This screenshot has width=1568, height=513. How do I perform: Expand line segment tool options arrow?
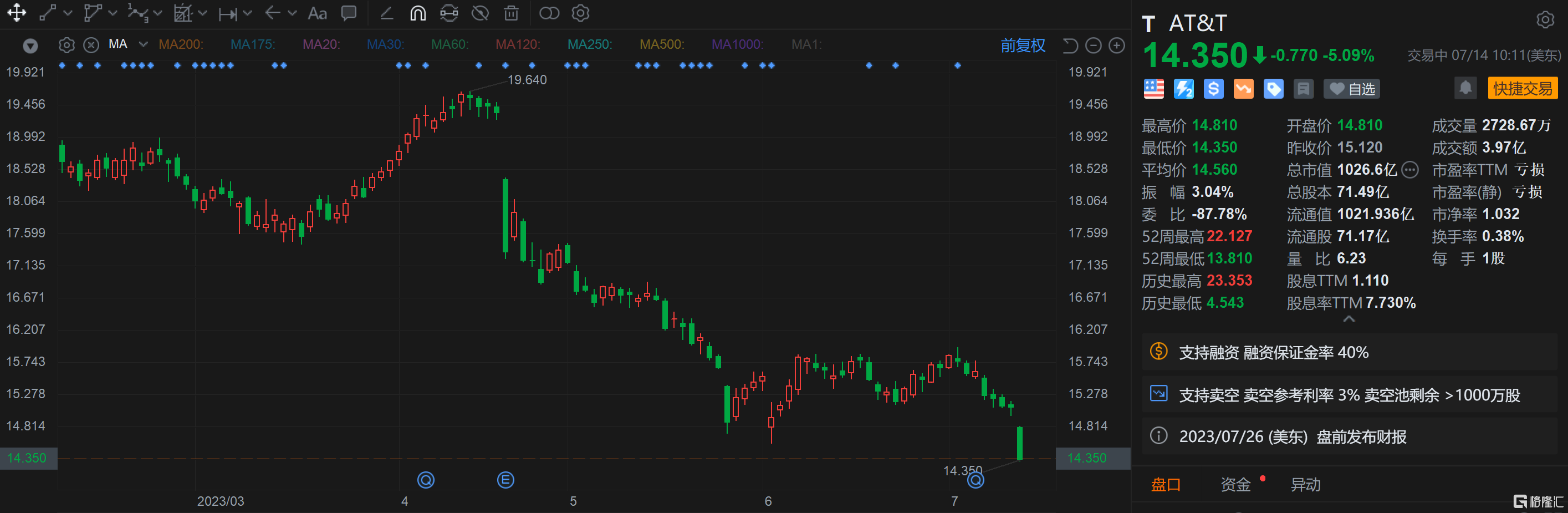coord(68,13)
